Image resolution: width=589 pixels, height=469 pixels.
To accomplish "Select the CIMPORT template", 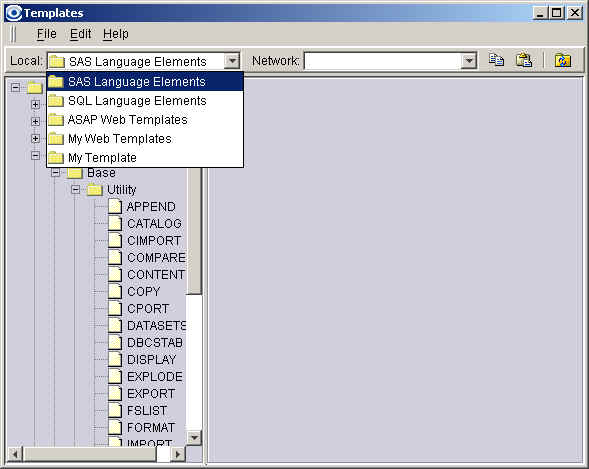I will [x=154, y=241].
